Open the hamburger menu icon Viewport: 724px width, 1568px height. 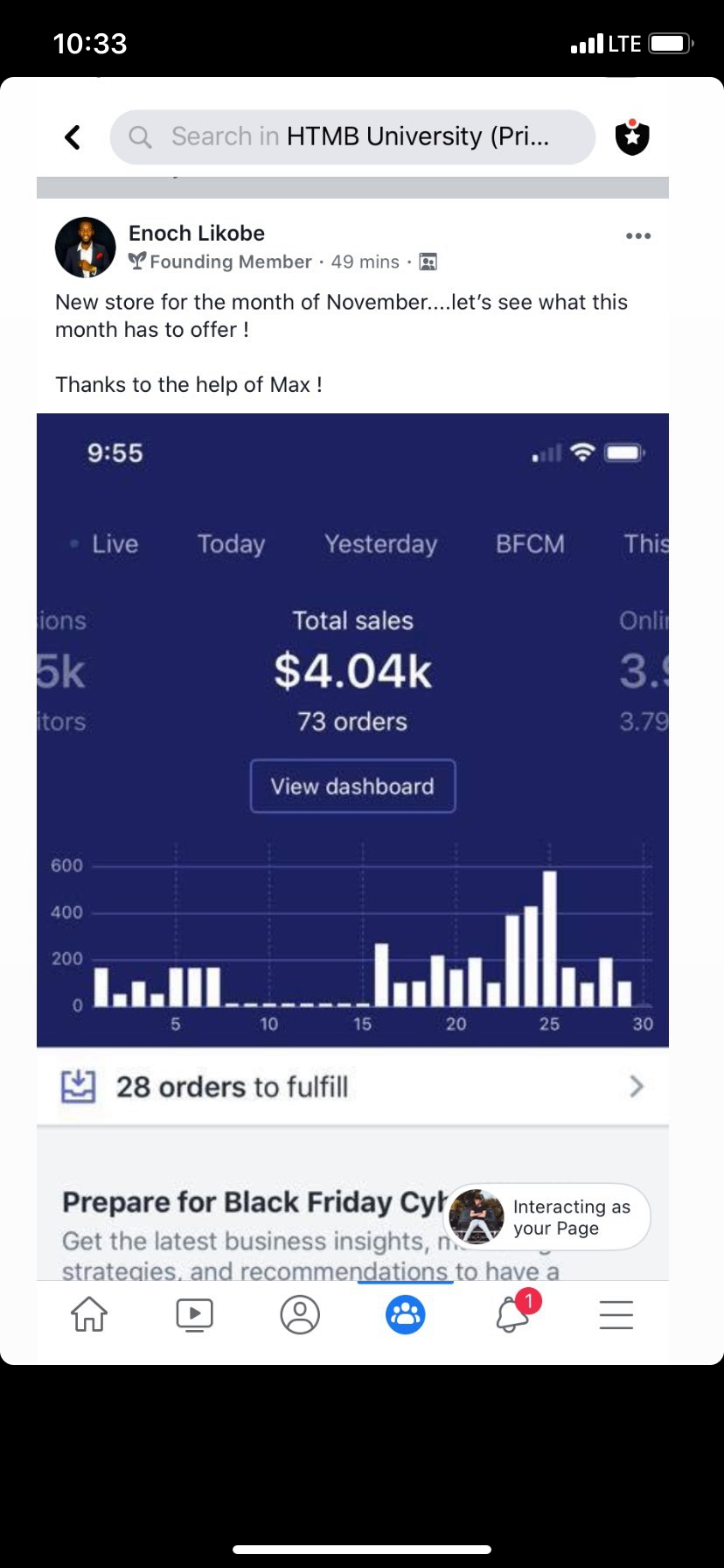[x=616, y=1314]
